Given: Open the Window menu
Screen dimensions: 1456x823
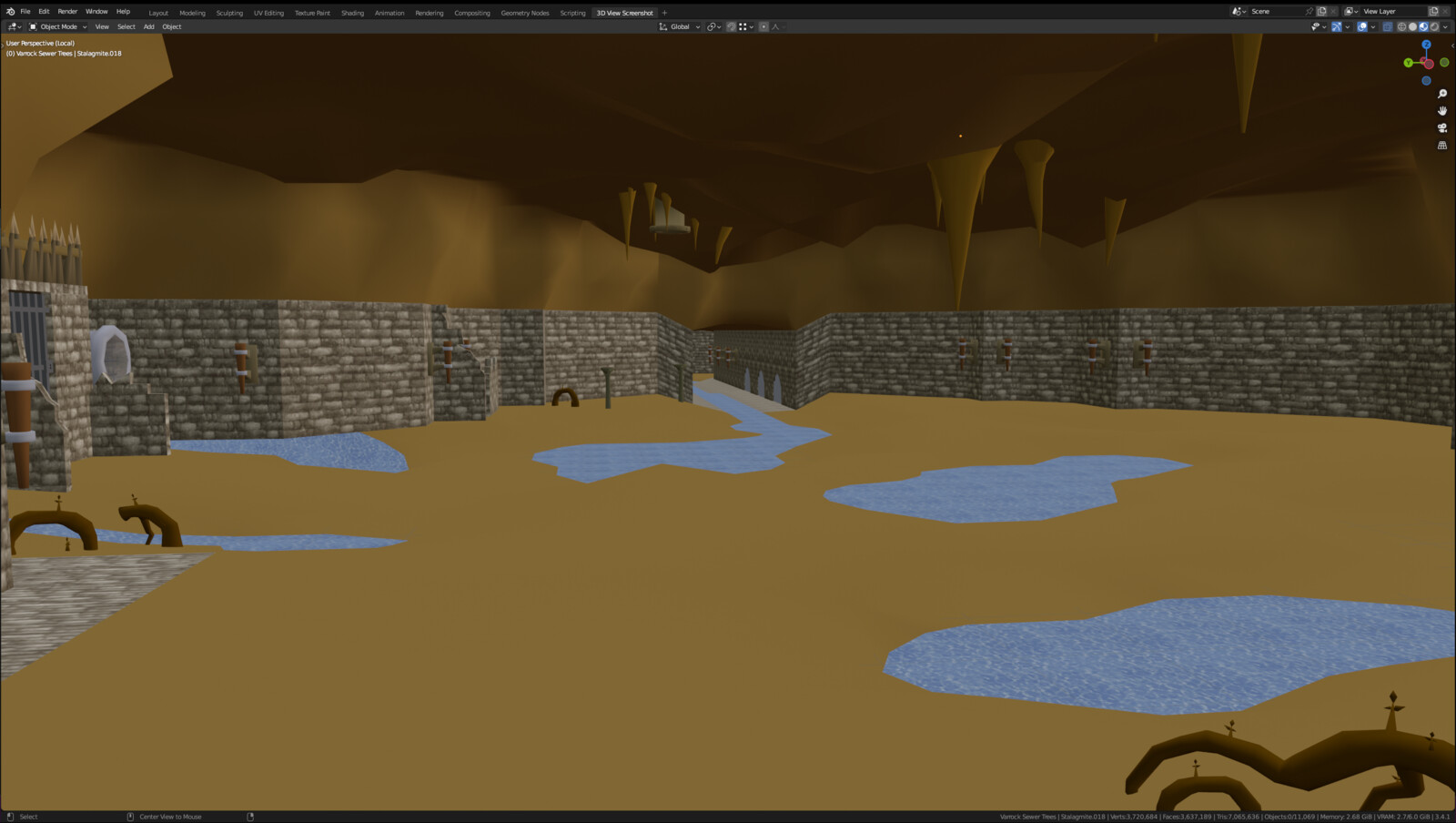Looking at the screenshot, I should point(96,12).
